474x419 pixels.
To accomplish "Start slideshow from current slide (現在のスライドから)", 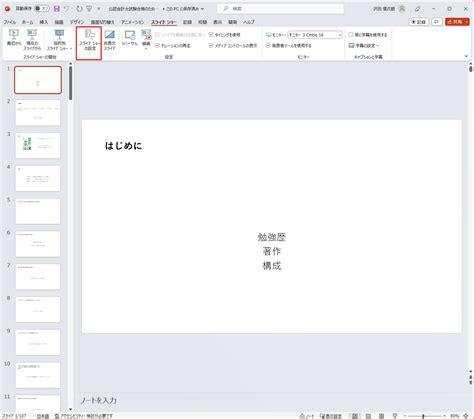I will coord(32,39).
